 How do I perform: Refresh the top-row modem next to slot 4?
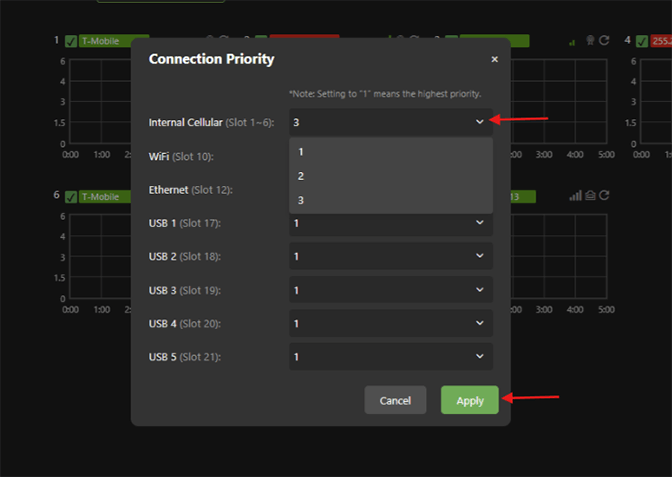[x=604, y=40]
